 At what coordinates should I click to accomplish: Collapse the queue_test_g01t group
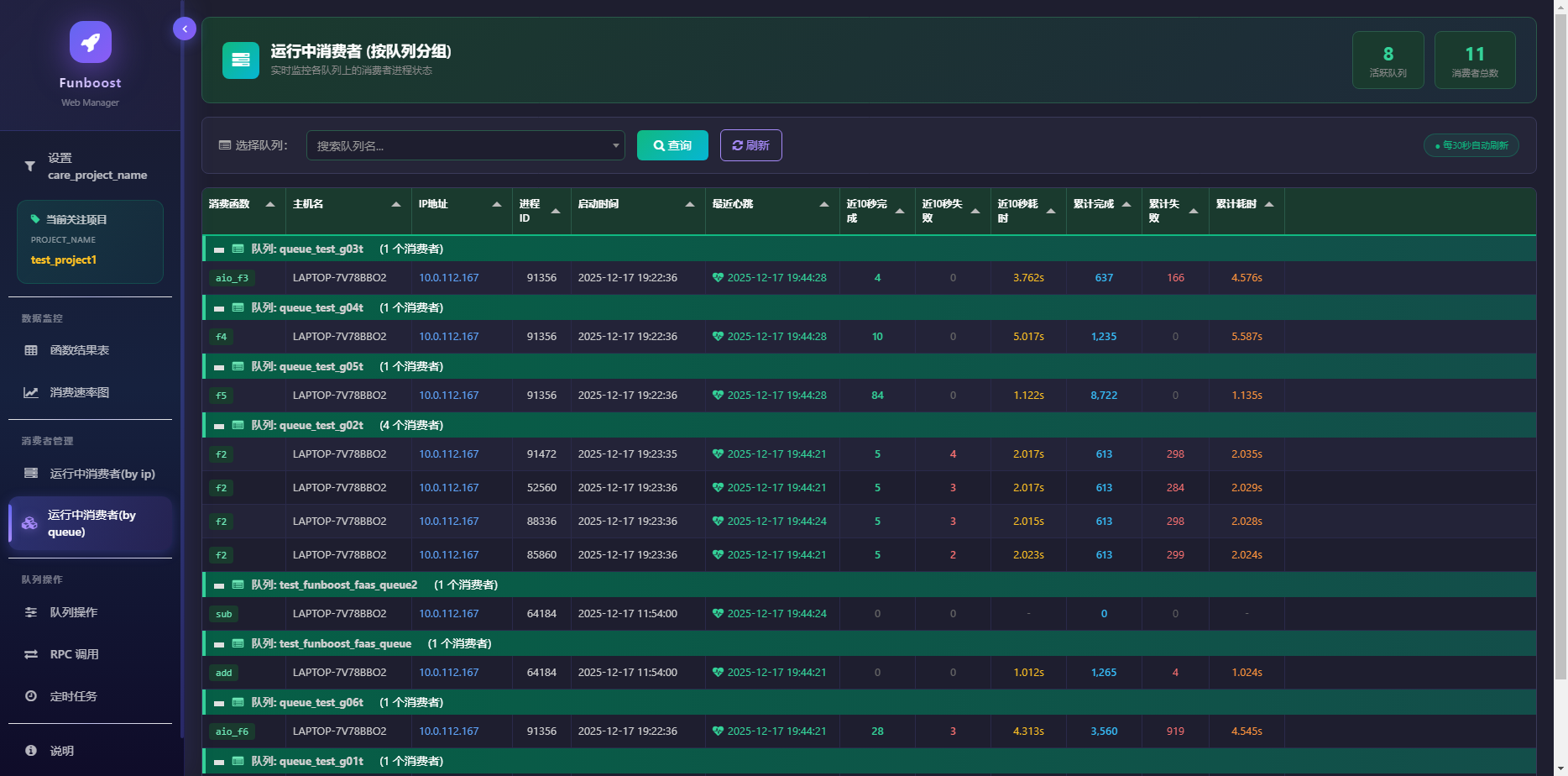[219, 762]
